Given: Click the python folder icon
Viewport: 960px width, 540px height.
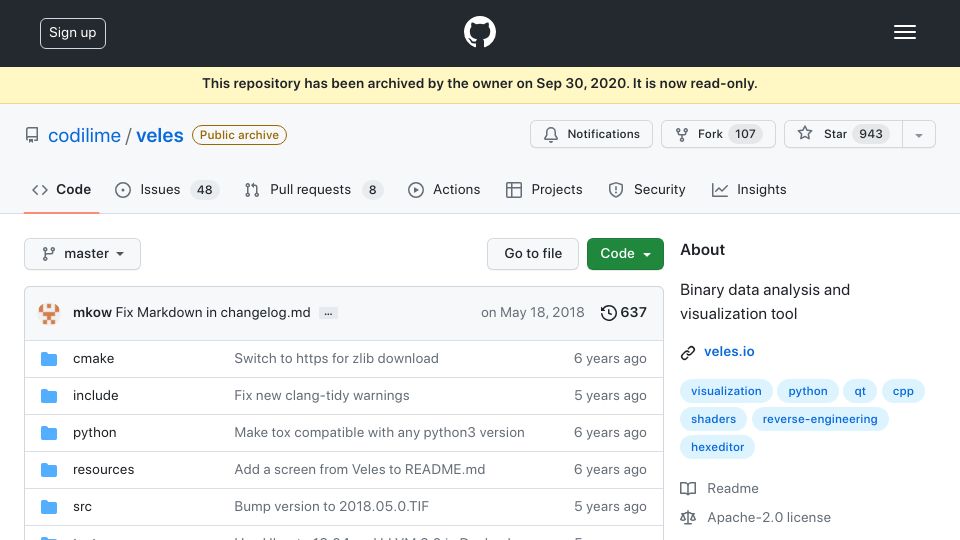Looking at the screenshot, I should pyautogui.click(x=49, y=433).
